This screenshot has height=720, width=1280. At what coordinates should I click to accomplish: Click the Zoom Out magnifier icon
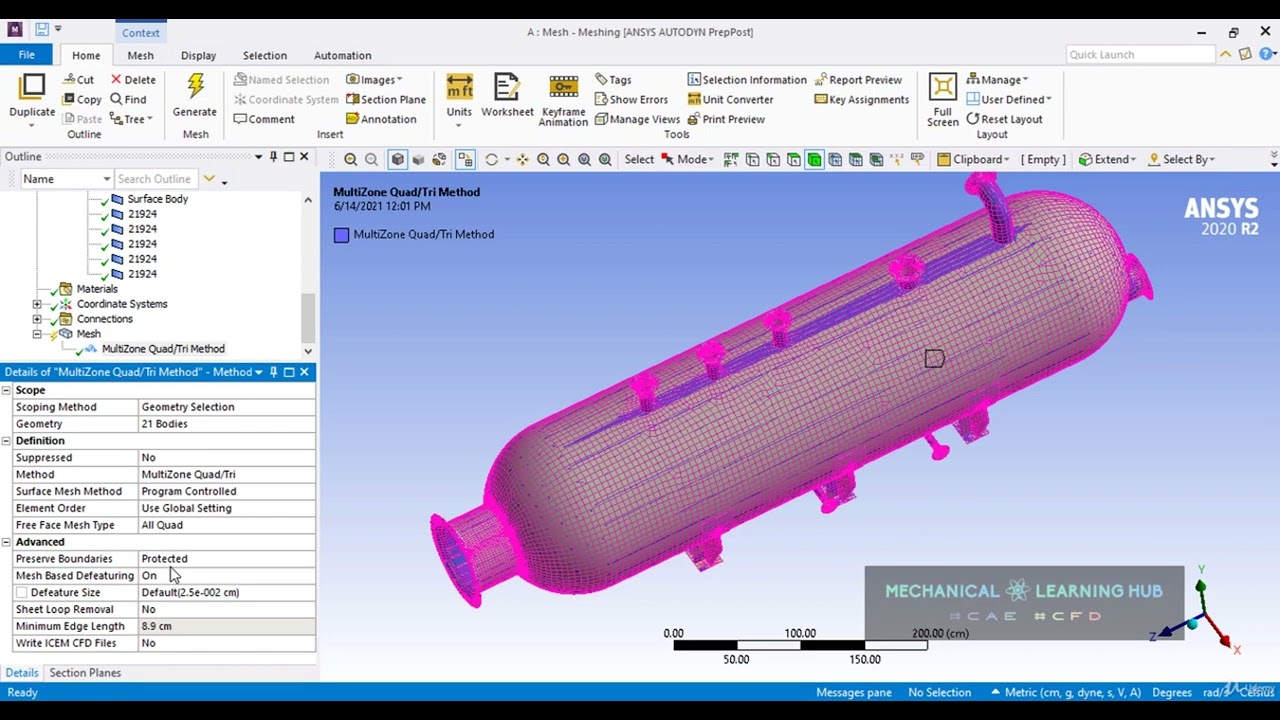371,159
